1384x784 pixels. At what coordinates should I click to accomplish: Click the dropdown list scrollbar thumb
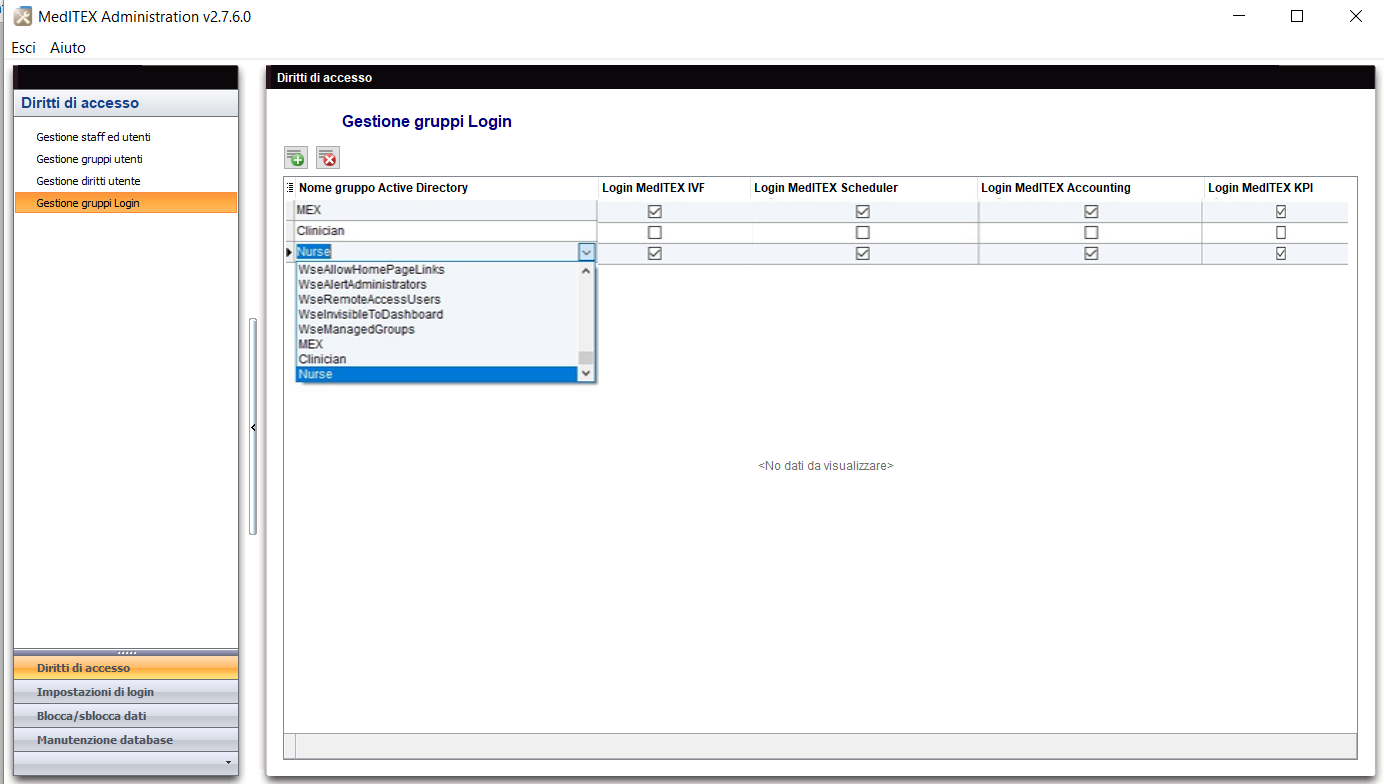point(587,358)
